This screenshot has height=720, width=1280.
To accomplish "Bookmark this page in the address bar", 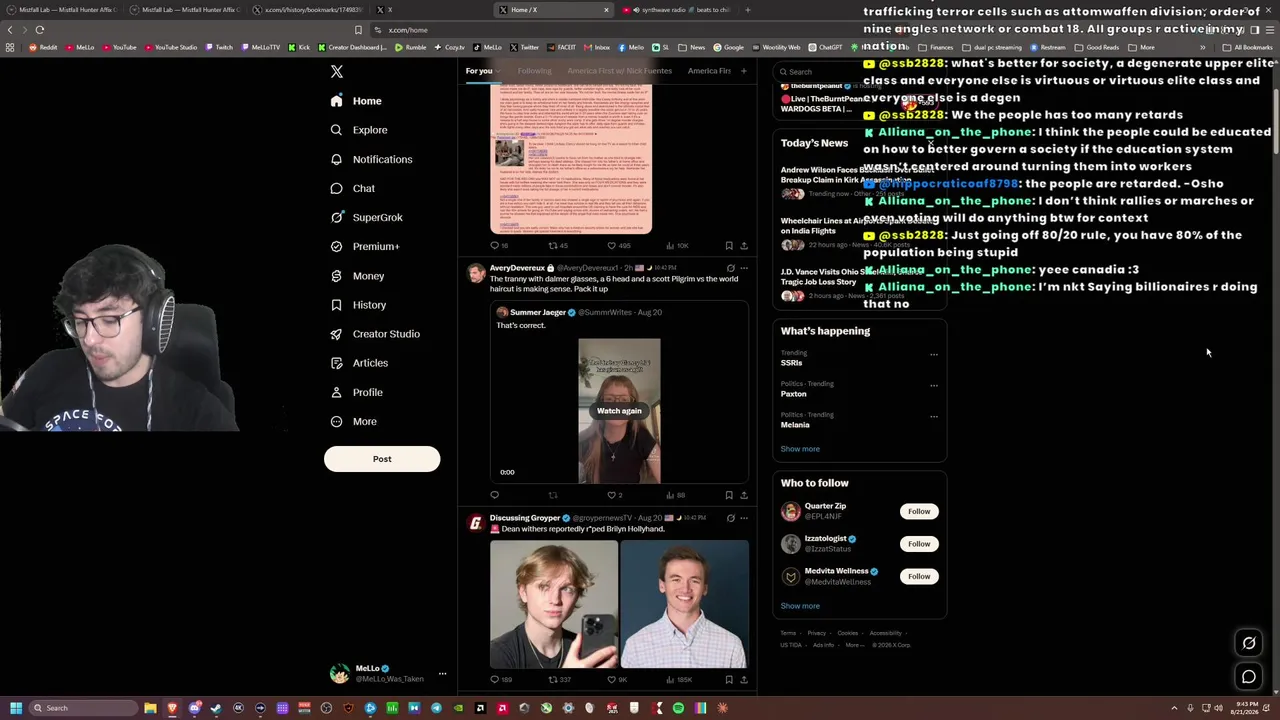I will [358, 30].
